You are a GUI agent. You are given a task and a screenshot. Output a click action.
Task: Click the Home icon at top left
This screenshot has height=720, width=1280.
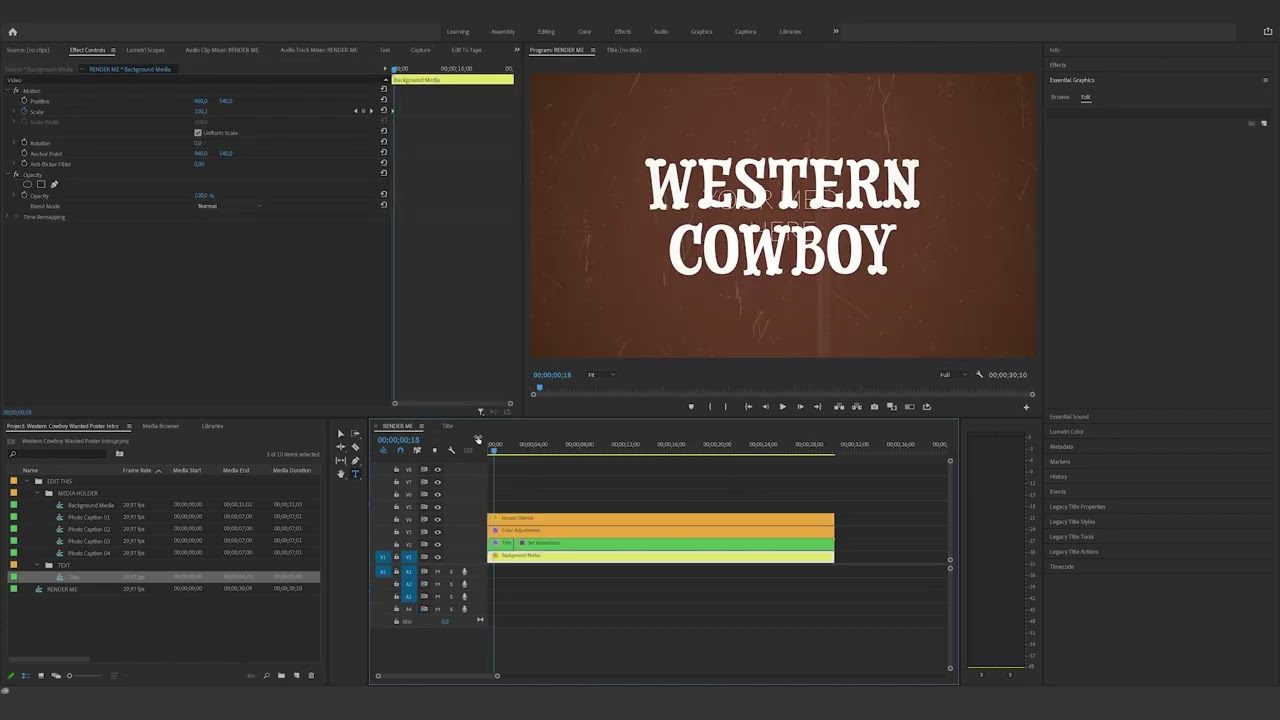(12, 32)
